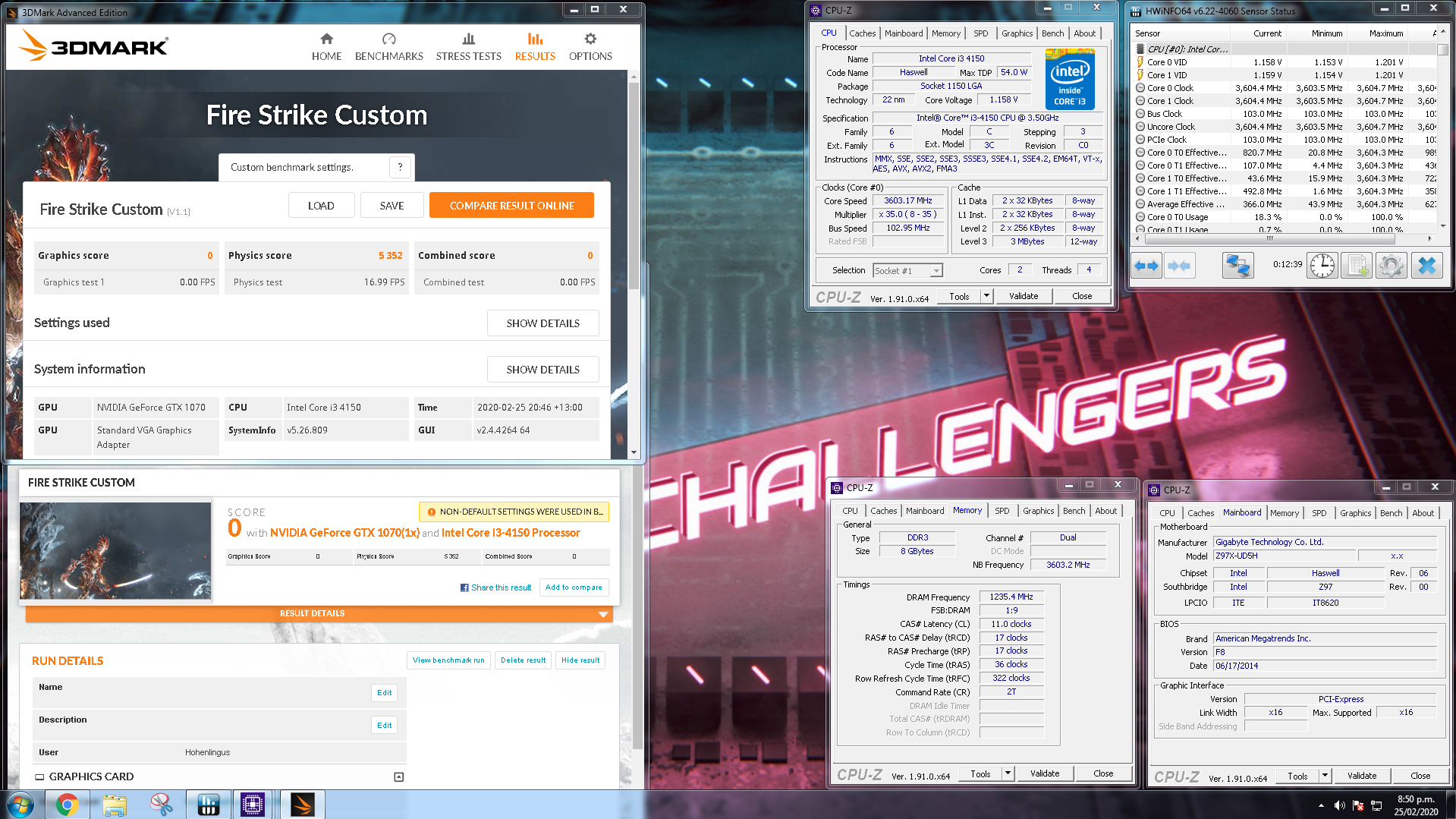Click SAVE button in Fire Strike Custom
Image resolution: width=1456 pixels, height=819 pixels.
click(x=392, y=206)
